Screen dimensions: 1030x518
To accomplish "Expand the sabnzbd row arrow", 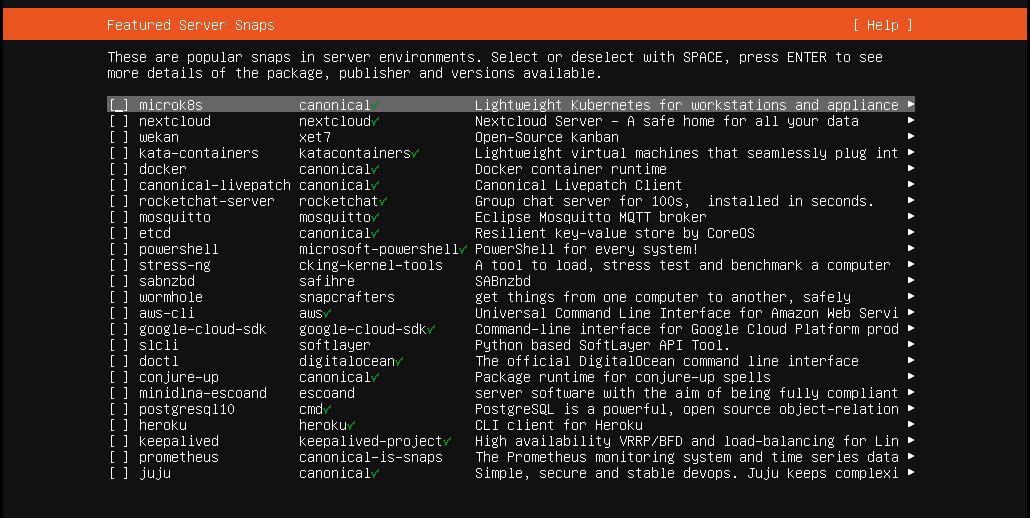I will (x=910, y=280).
